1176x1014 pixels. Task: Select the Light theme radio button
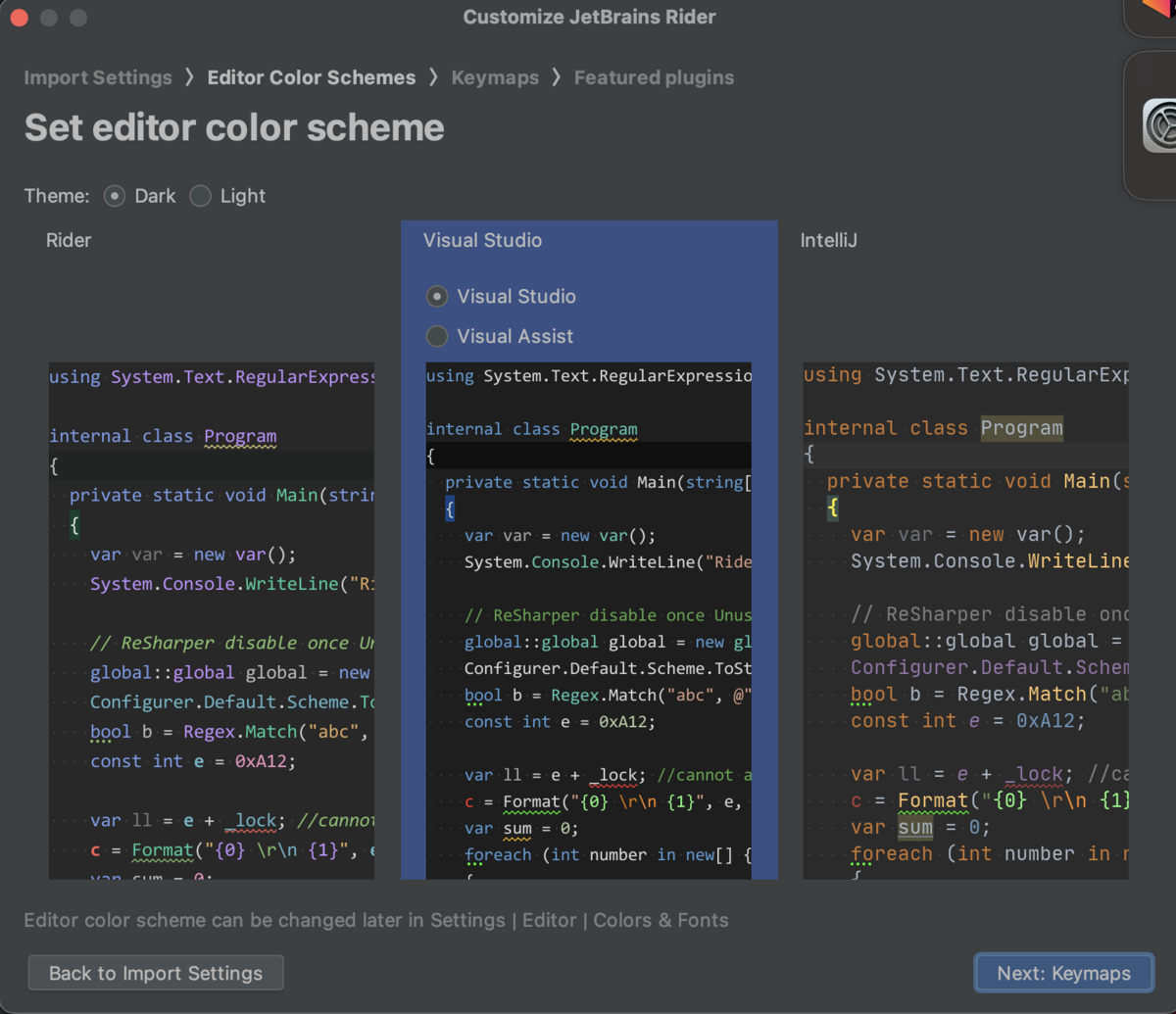(200, 196)
